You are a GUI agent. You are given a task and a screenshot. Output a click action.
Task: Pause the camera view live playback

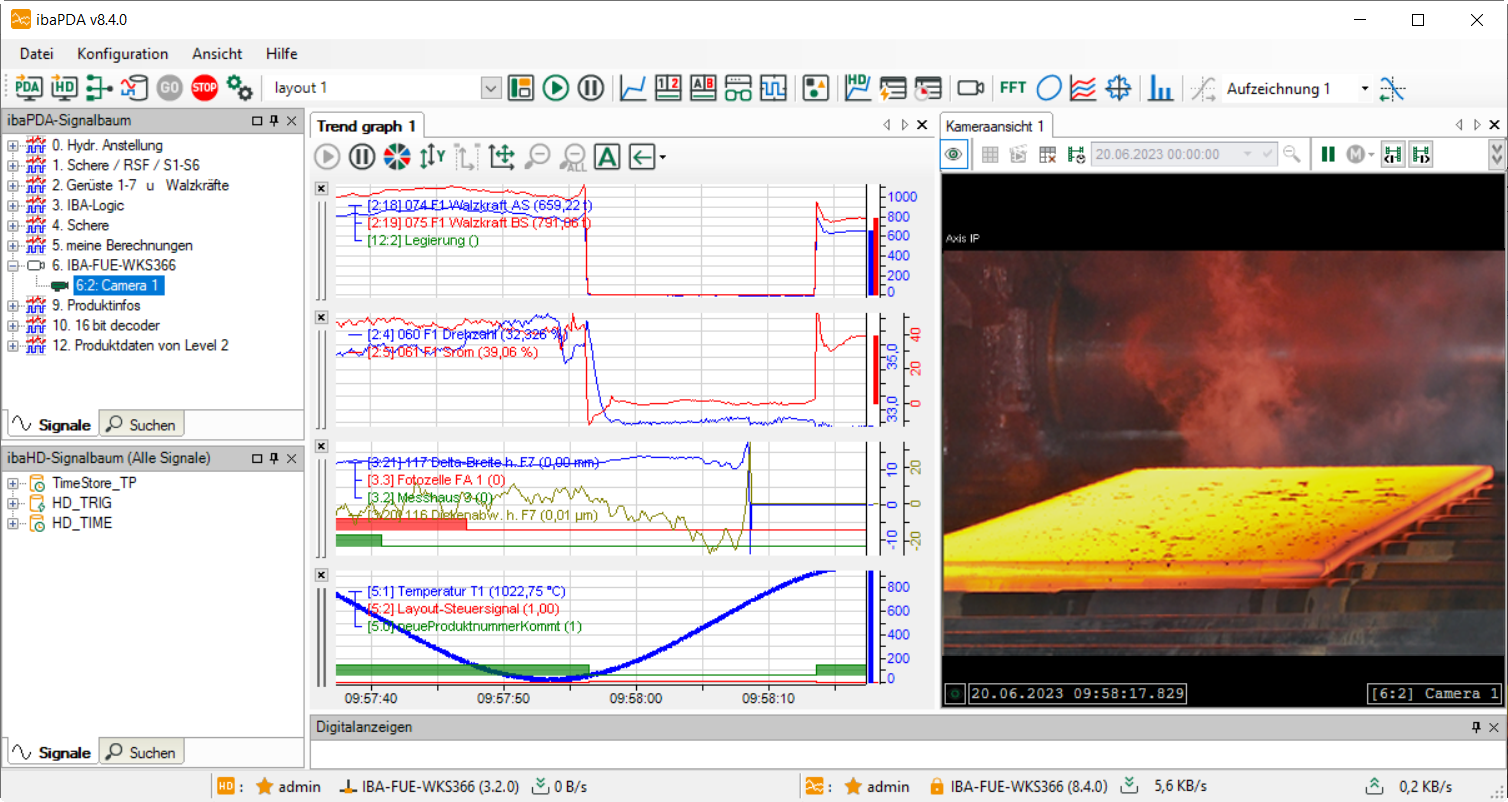click(x=1328, y=154)
